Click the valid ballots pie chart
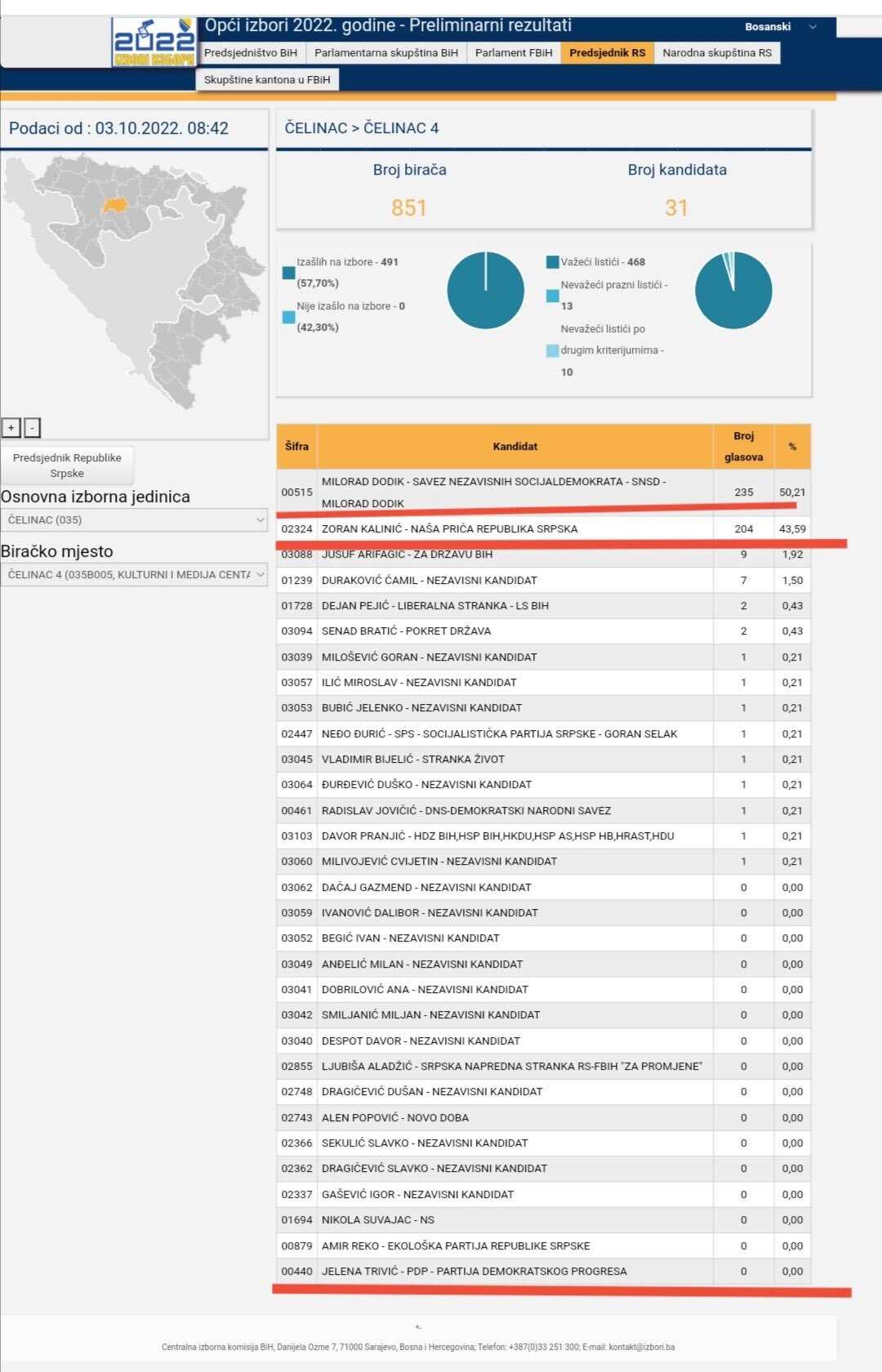 click(x=733, y=290)
